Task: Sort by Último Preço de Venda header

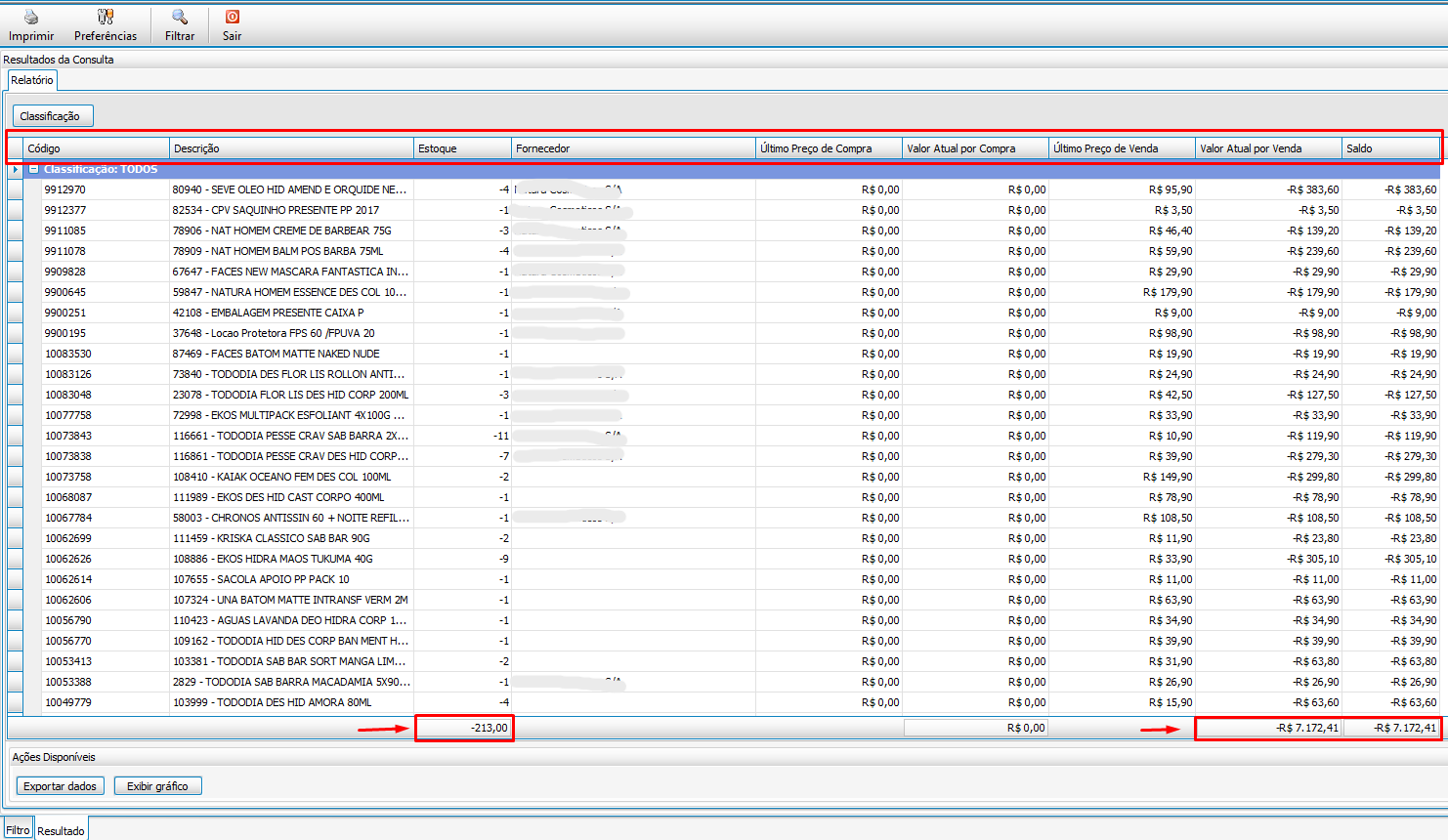Action: 1123,148
